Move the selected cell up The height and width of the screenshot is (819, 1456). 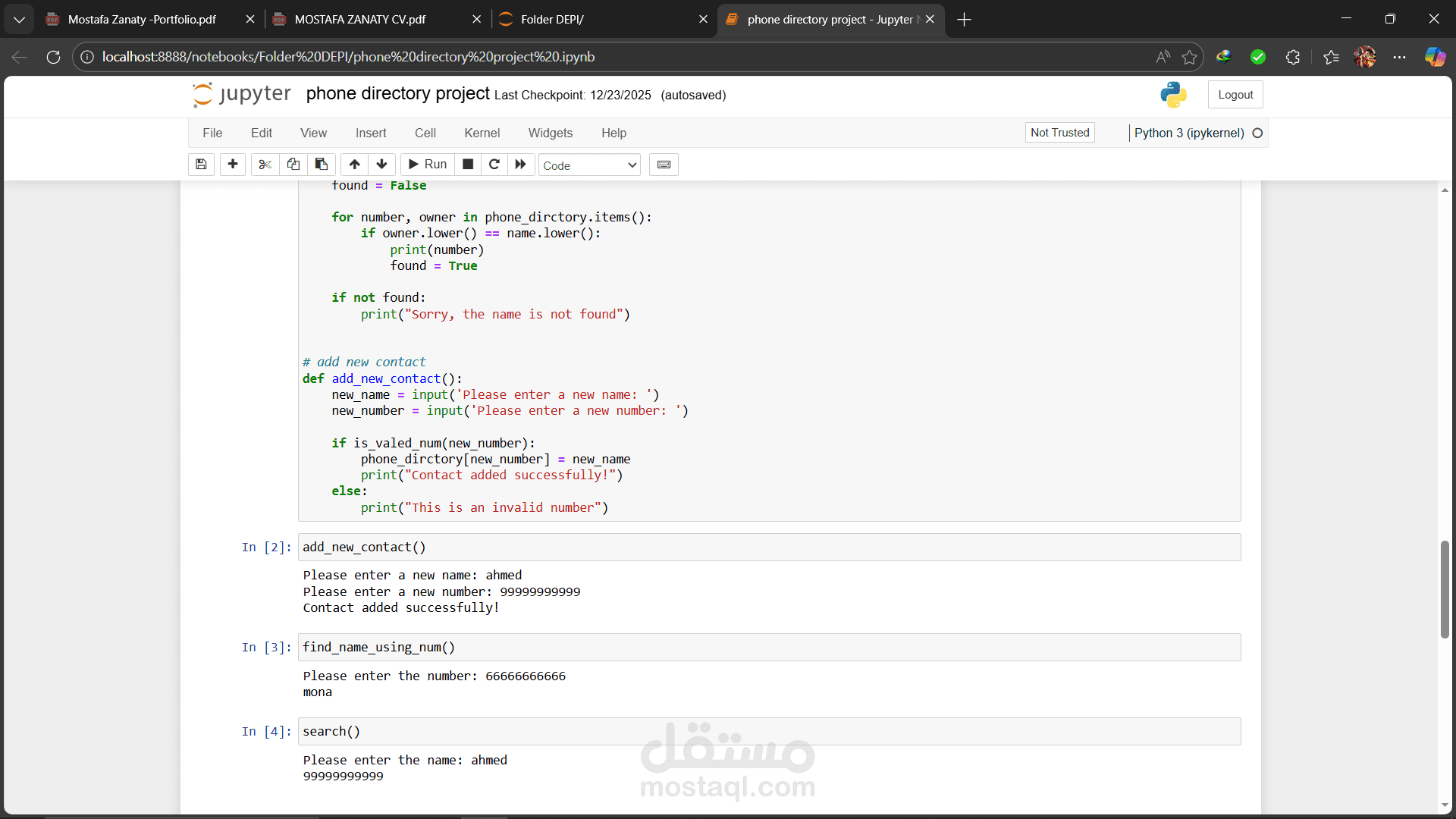[x=354, y=165]
